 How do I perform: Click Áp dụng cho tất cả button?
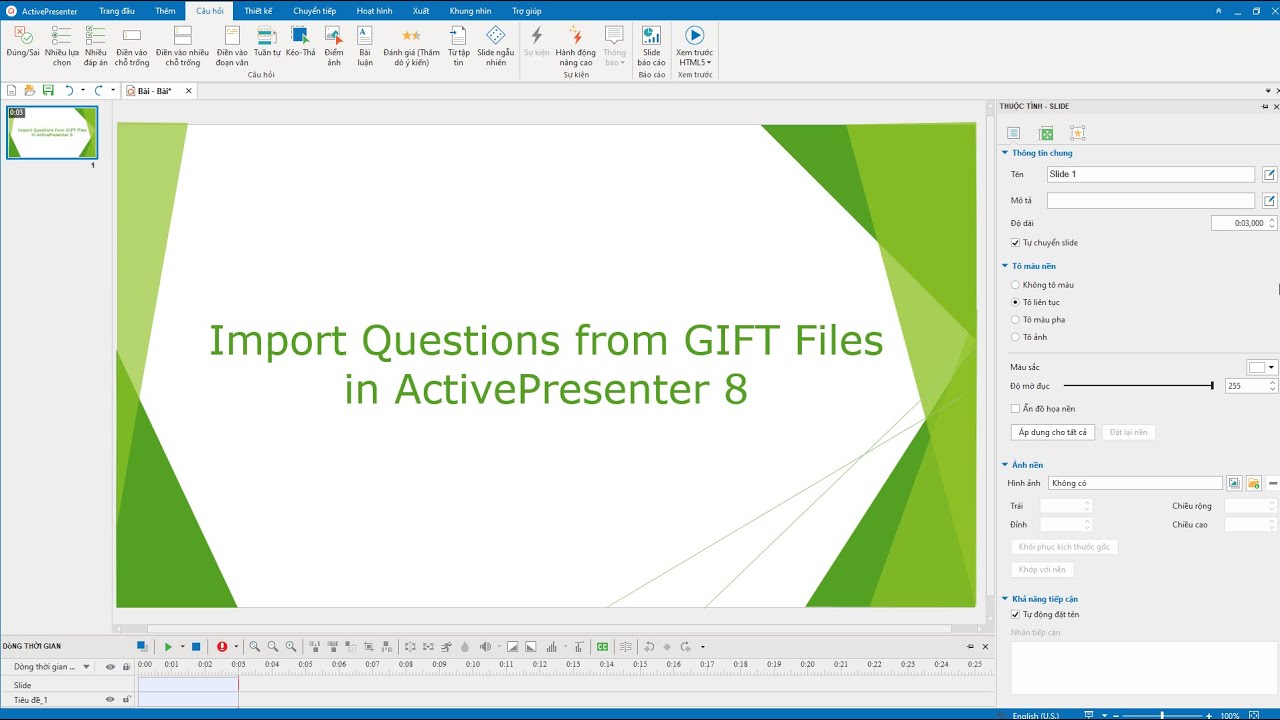(x=1053, y=432)
